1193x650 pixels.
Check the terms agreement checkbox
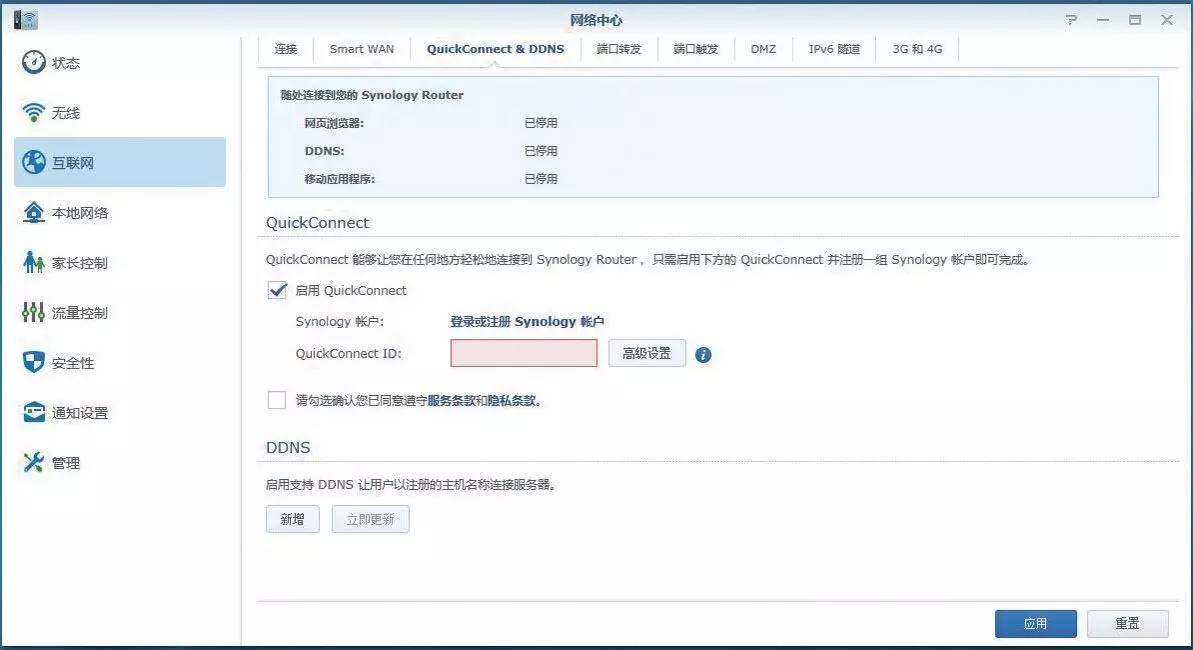277,400
